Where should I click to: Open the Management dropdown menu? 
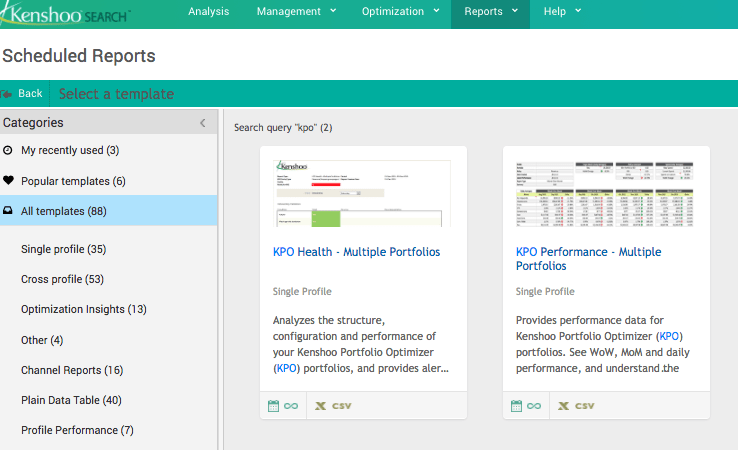[297, 11]
